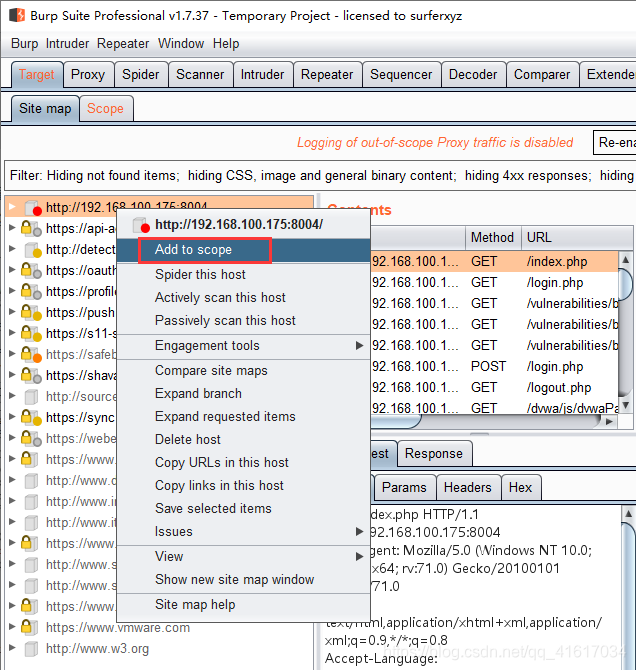Choose Save selected items
The image size is (636, 670).
click(x=243, y=508)
